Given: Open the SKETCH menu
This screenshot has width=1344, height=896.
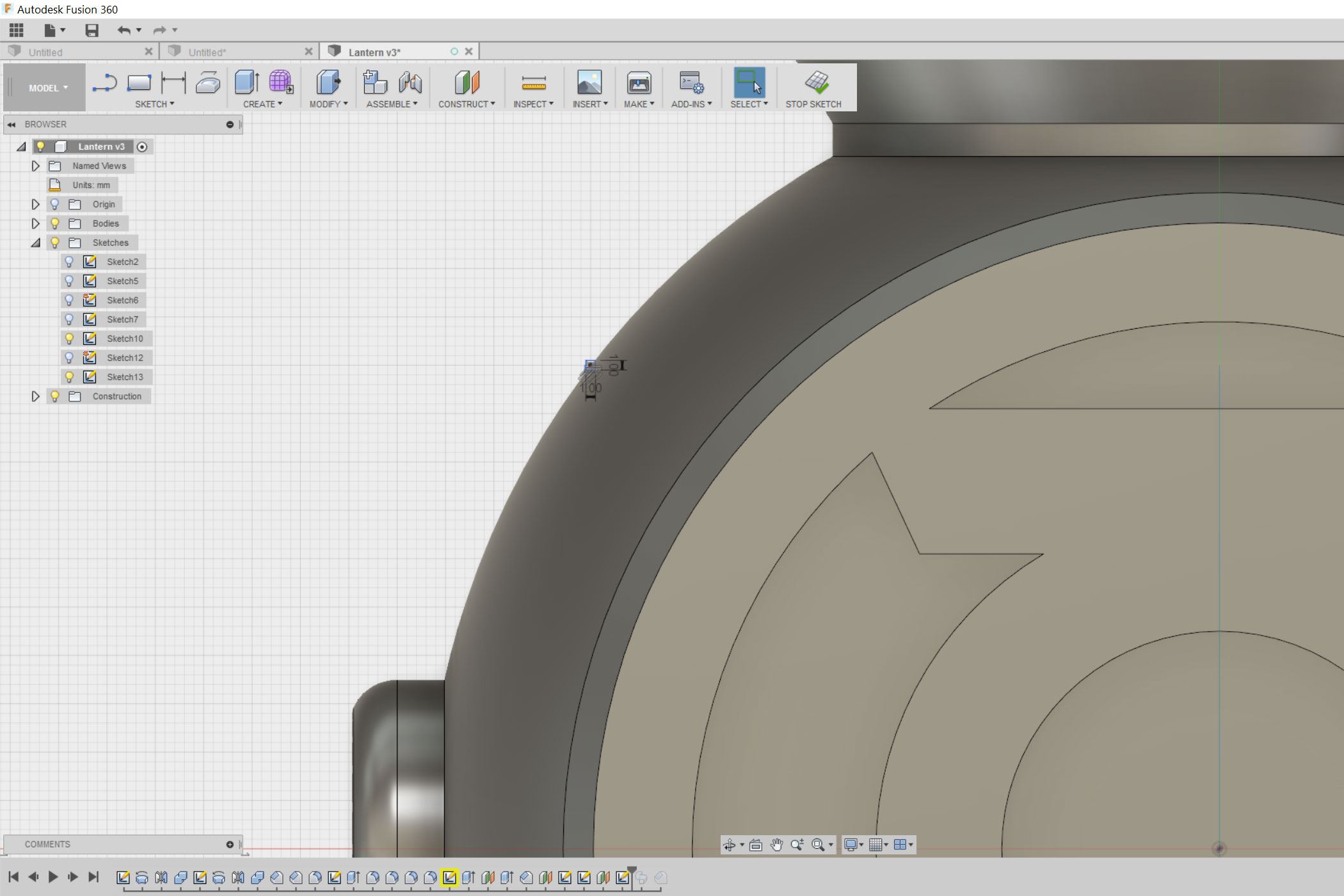Looking at the screenshot, I should tap(155, 104).
